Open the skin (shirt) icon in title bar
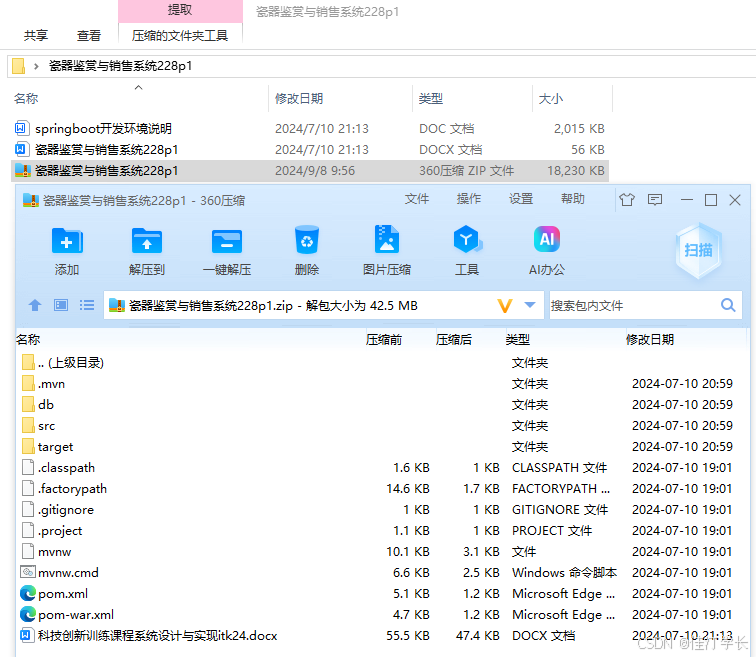The width and height of the screenshot is (756, 657). click(627, 200)
